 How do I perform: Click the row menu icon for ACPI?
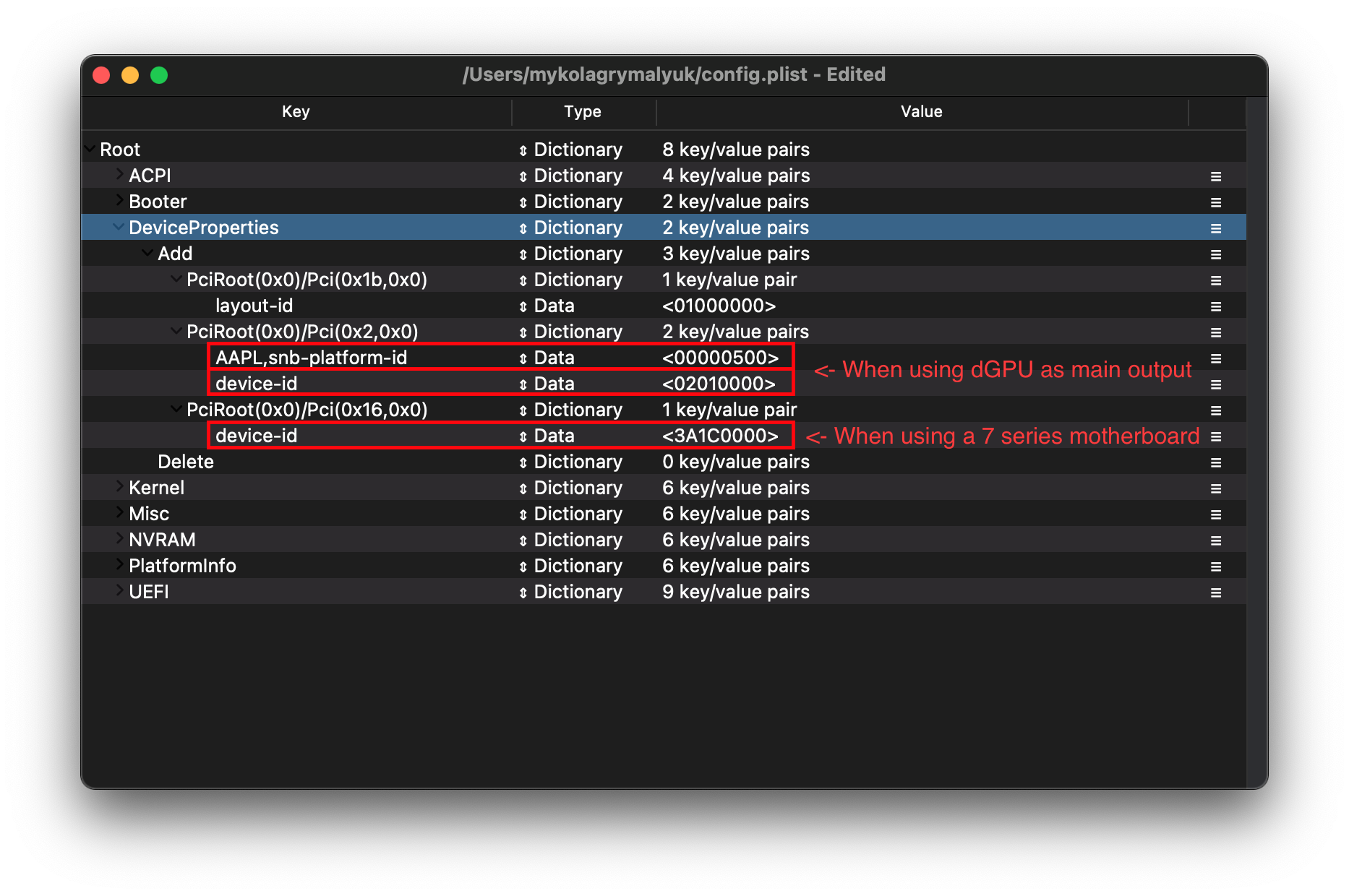click(1216, 176)
